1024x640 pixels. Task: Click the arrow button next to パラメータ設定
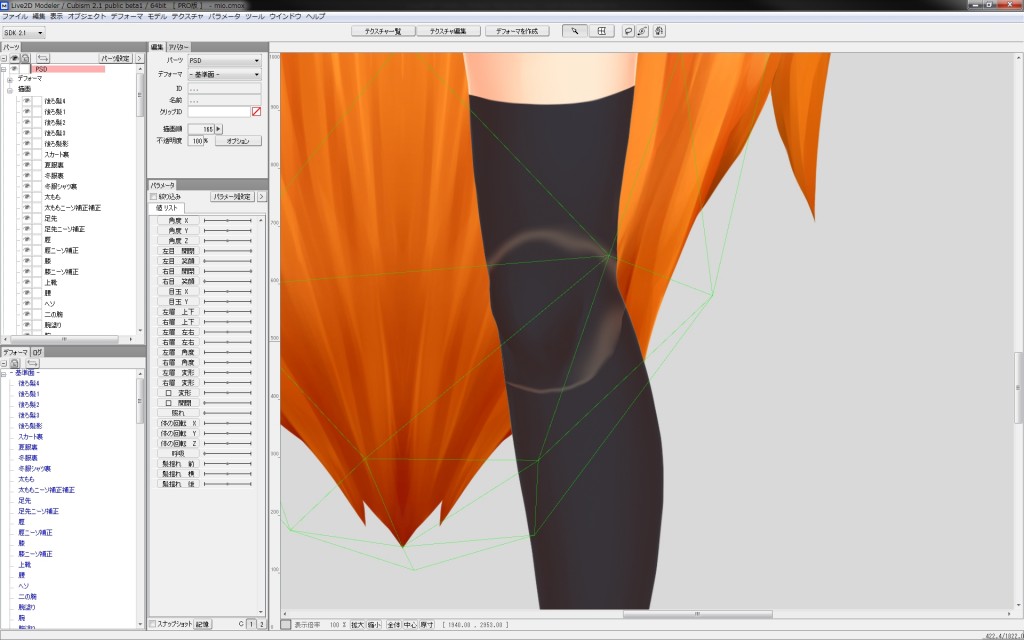(261, 197)
